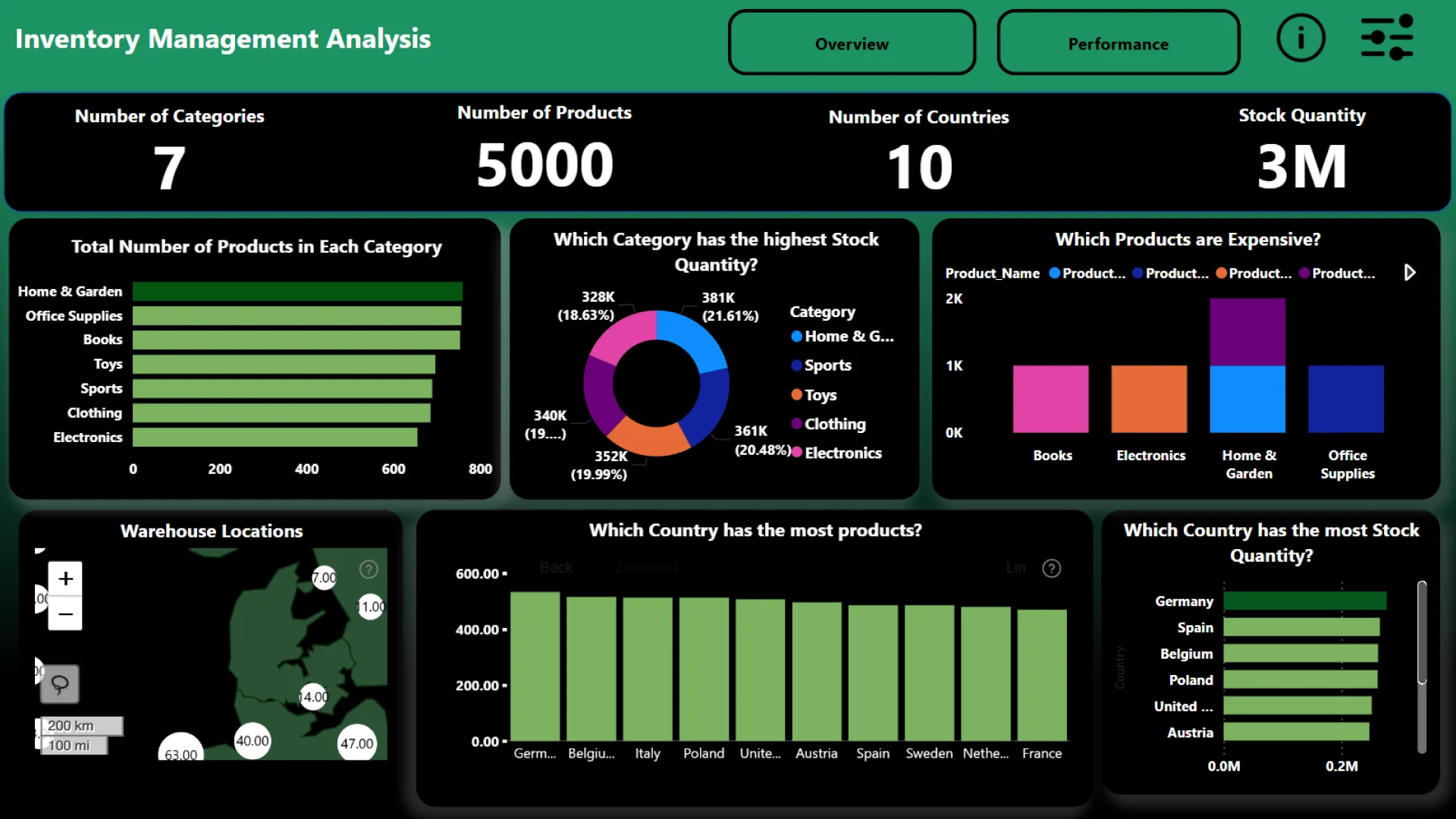Image resolution: width=1456 pixels, height=819 pixels.
Task: Click the map help question icon
Action: click(x=369, y=570)
